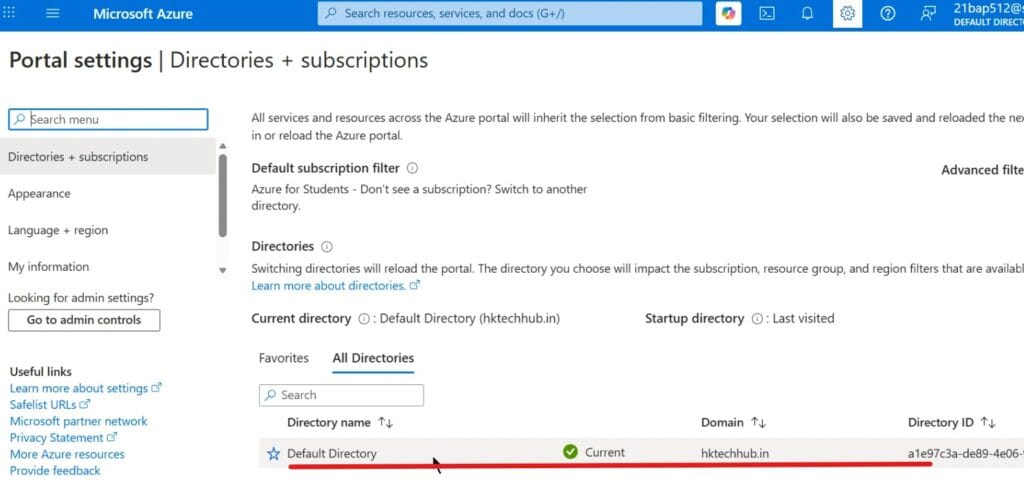Click the directory ID a1e97c3a cell
1024x494 pixels.
pyautogui.click(x=966, y=453)
